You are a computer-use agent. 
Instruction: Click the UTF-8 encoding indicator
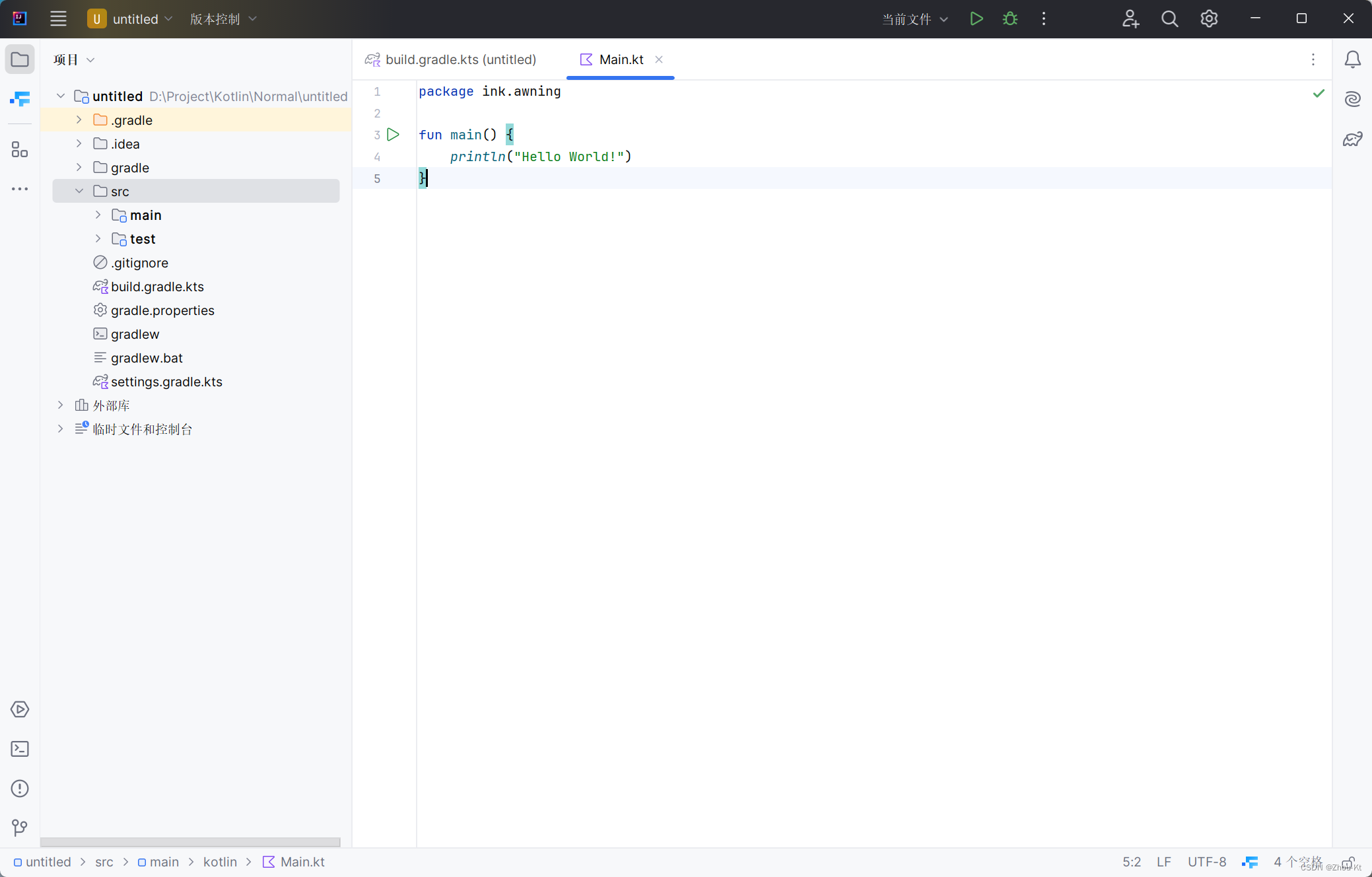point(1207,862)
